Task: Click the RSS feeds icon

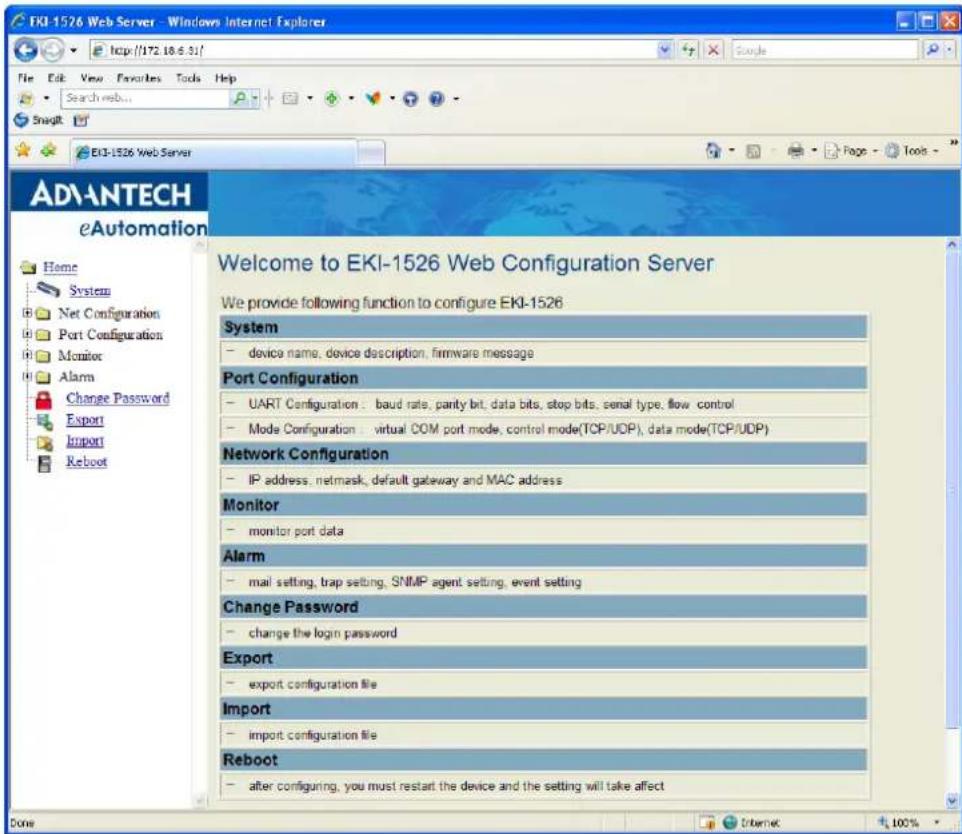Action: tap(753, 150)
